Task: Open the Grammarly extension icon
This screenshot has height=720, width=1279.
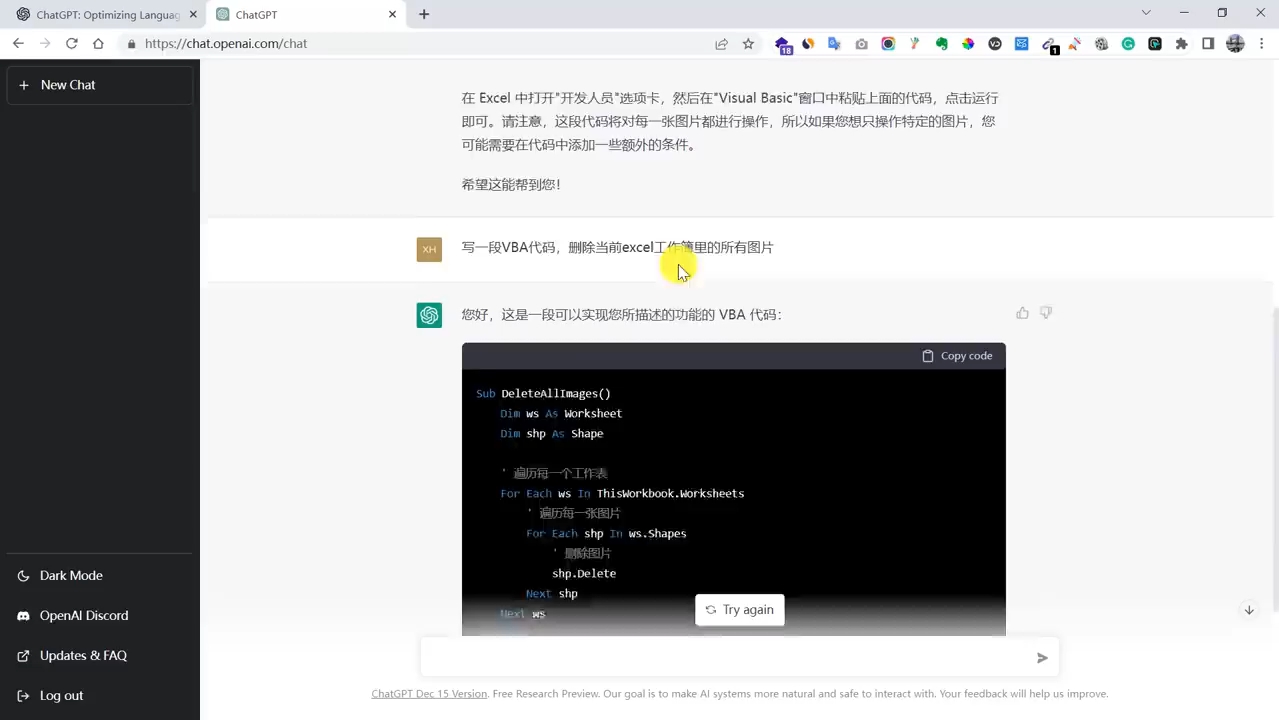Action: (x=1128, y=43)
